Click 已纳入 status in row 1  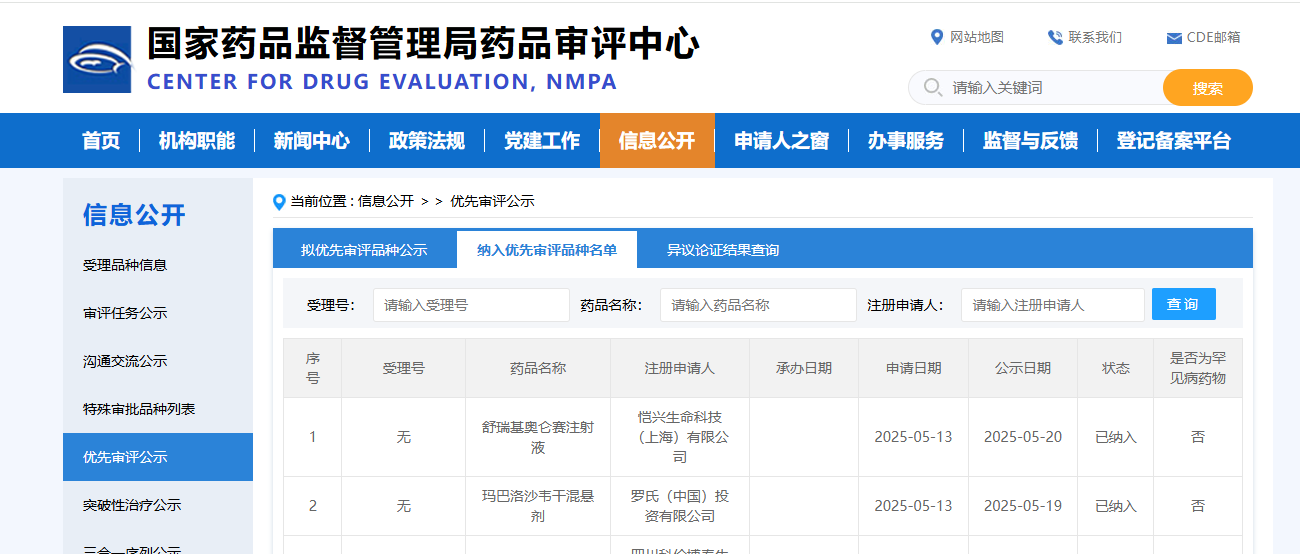pos(1116,437)
